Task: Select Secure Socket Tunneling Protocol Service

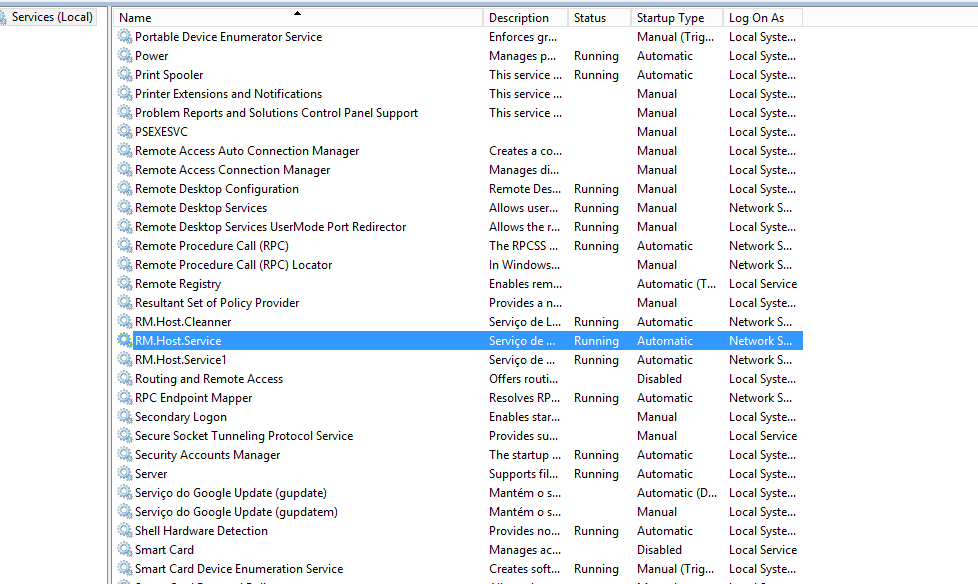Action: (244, 436)
